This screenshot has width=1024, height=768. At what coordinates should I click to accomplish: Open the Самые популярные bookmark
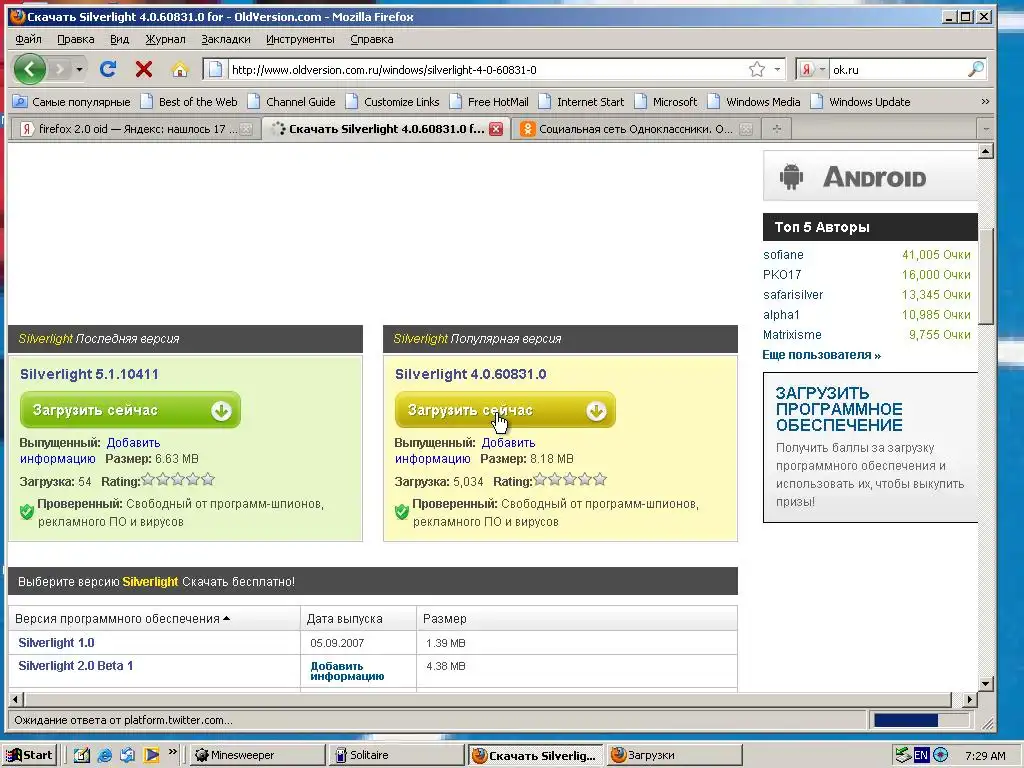click(x=72, y=102)
